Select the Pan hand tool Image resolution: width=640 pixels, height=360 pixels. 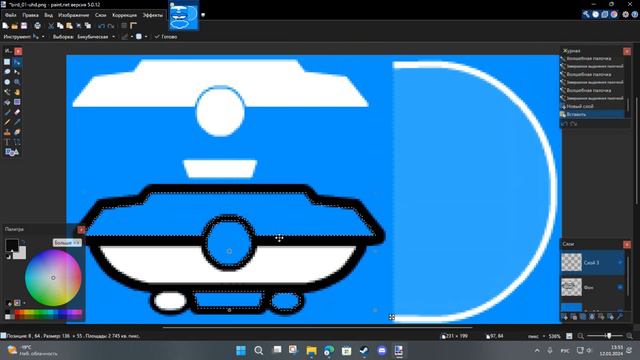[x=17, y=92]
